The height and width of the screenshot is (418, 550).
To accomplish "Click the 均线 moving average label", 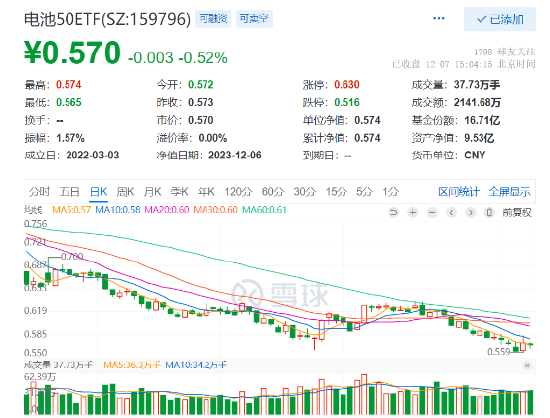I will tap(33, 210).
